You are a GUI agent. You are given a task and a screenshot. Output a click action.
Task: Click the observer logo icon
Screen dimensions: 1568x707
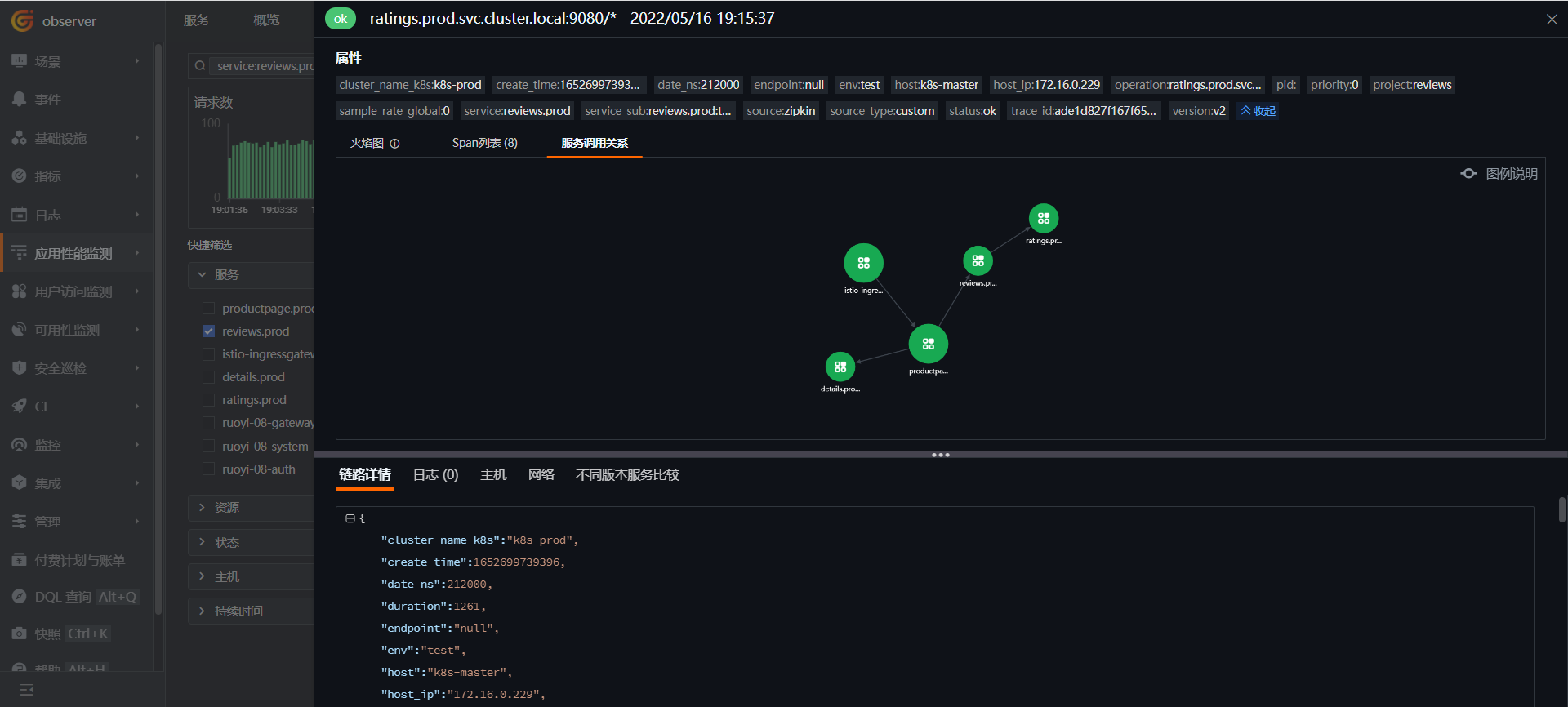(x=22, y=20)
